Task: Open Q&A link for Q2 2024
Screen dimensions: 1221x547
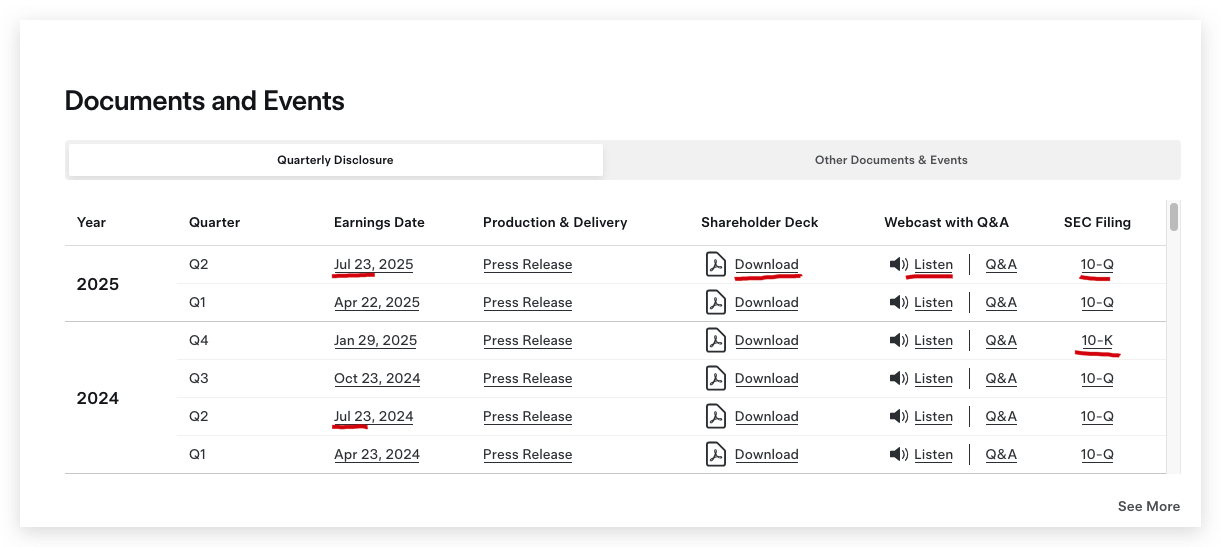Action: coord(1001,417)
